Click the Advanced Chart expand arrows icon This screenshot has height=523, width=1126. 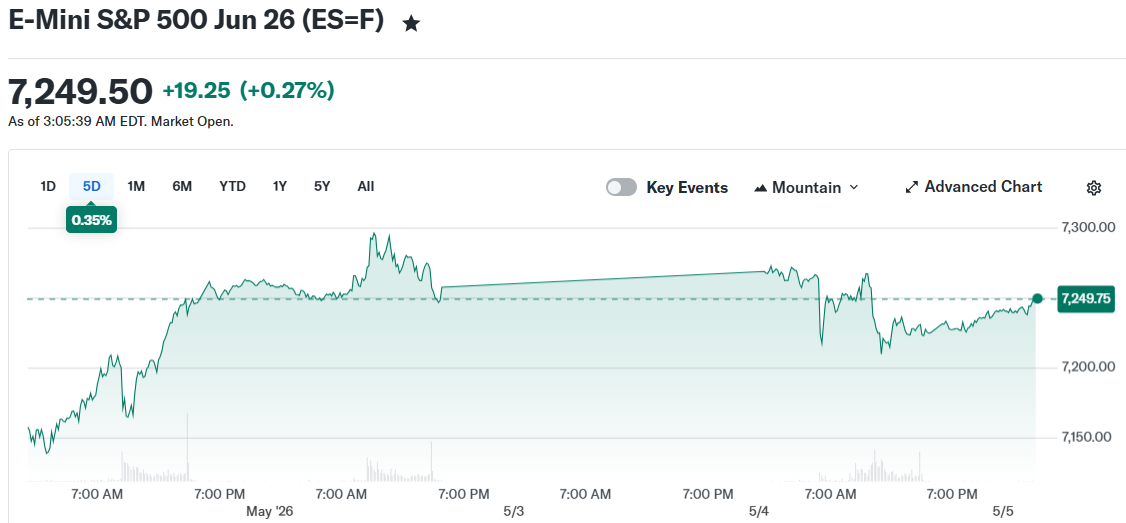pyautogui.click(x=912, y=188)
